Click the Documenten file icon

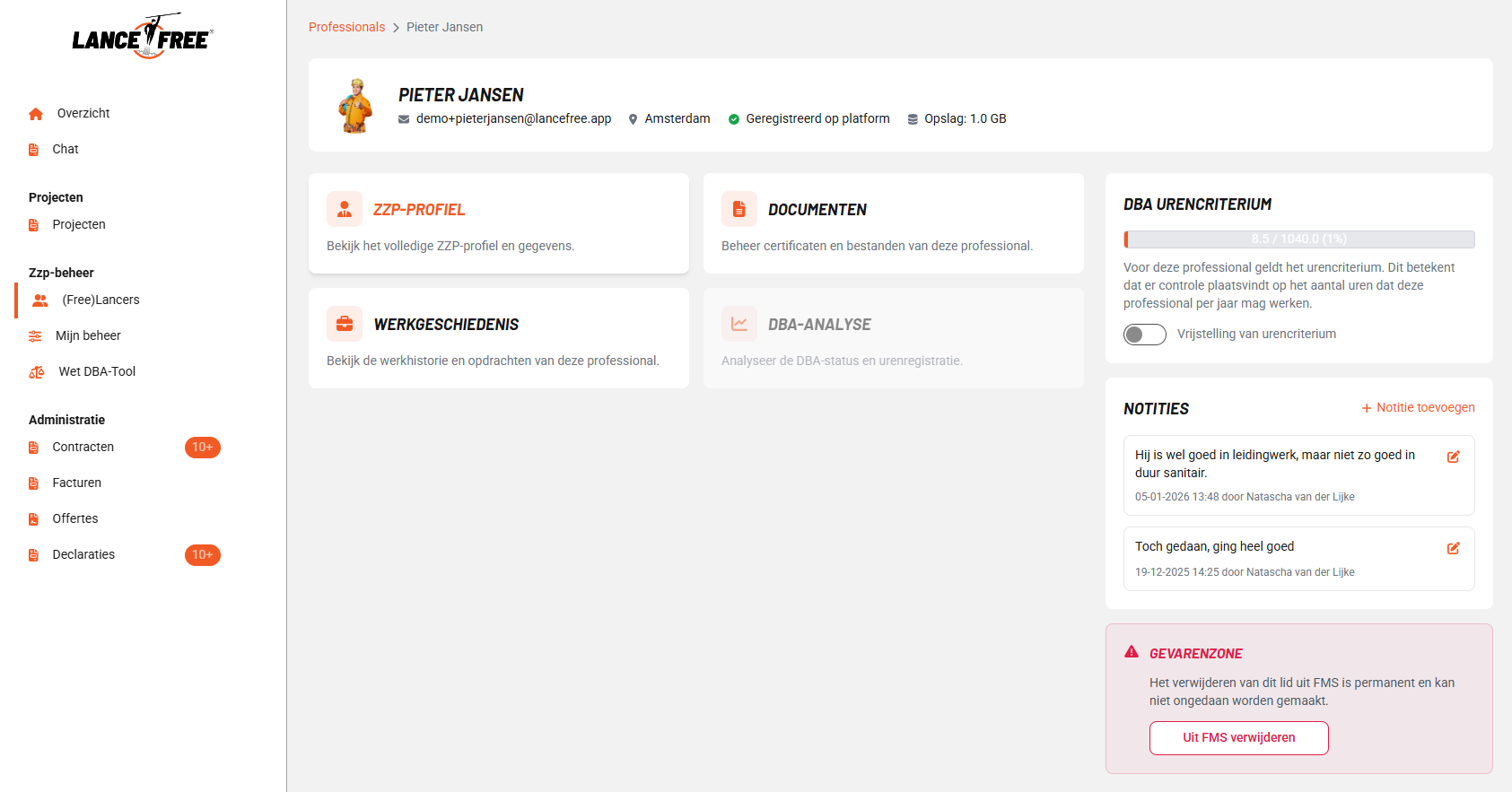(739, 209)
